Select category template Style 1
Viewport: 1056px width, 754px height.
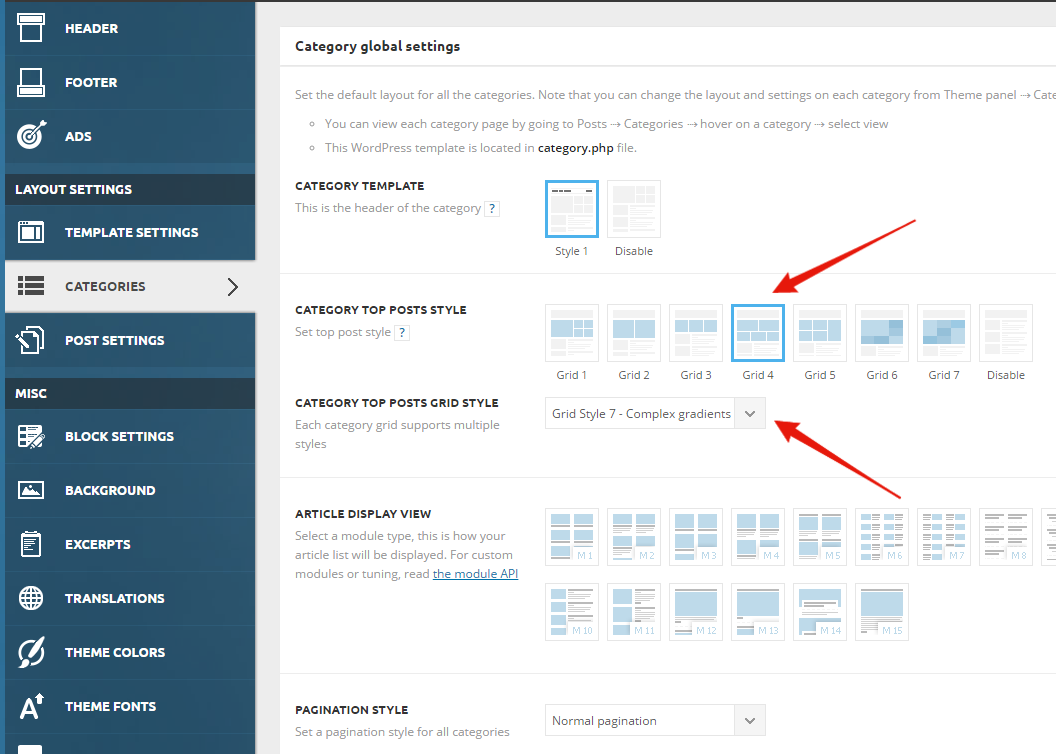click(572, 209)
